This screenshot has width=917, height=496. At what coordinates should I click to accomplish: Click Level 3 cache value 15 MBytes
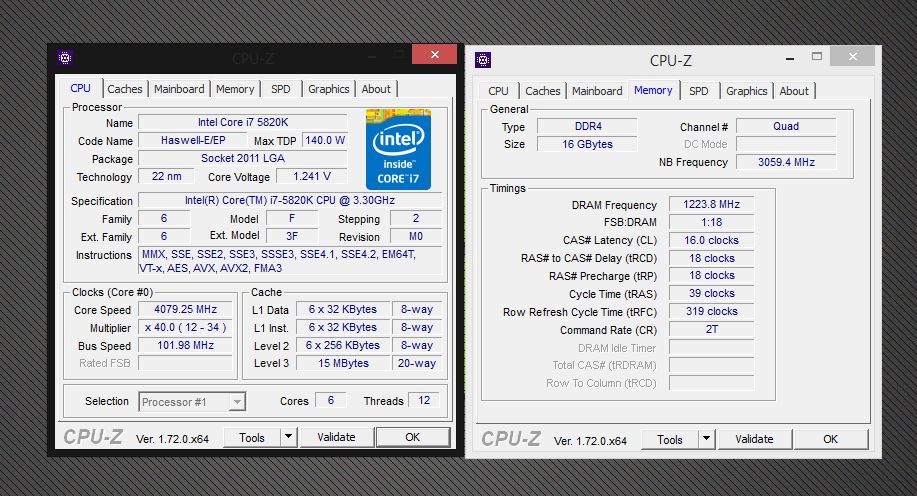coord(343,363)
